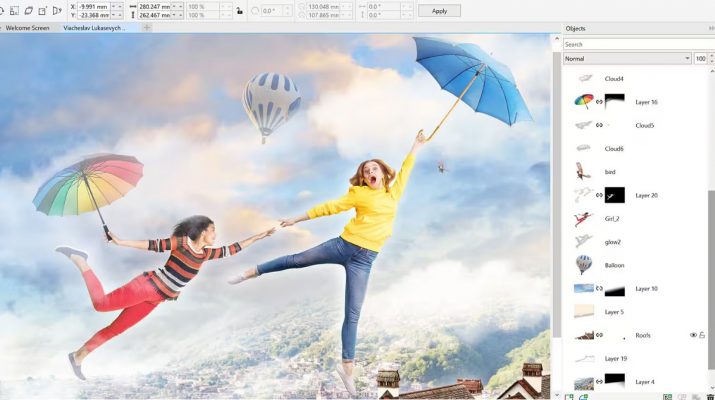Select the Layer 5 object row
This screenshot has height=400, width=715.
(x=634, y=312)
